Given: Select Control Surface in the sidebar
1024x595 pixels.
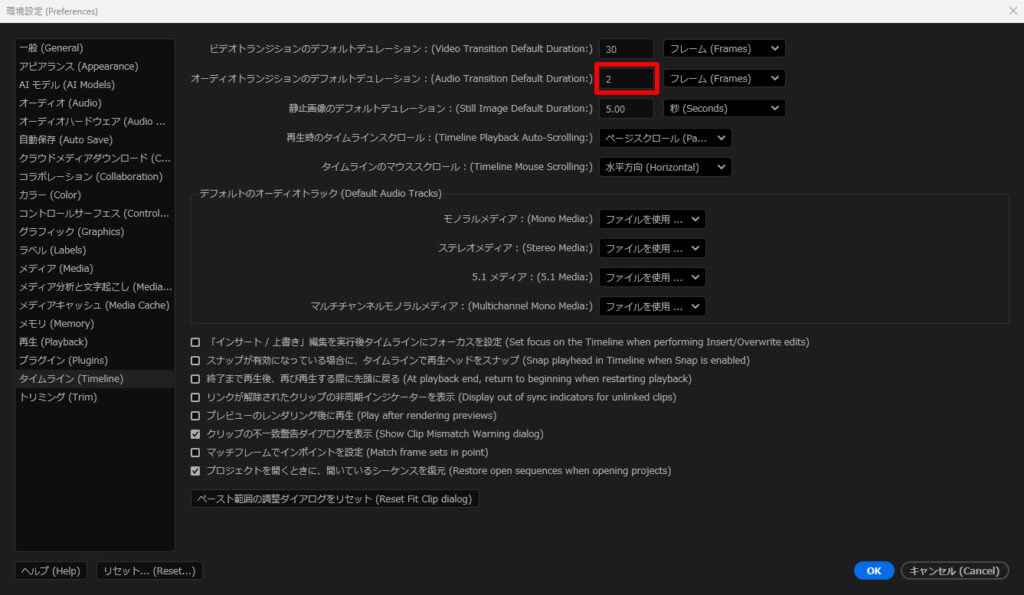Looking at the screenshot, I should click(x=95, y=213).
